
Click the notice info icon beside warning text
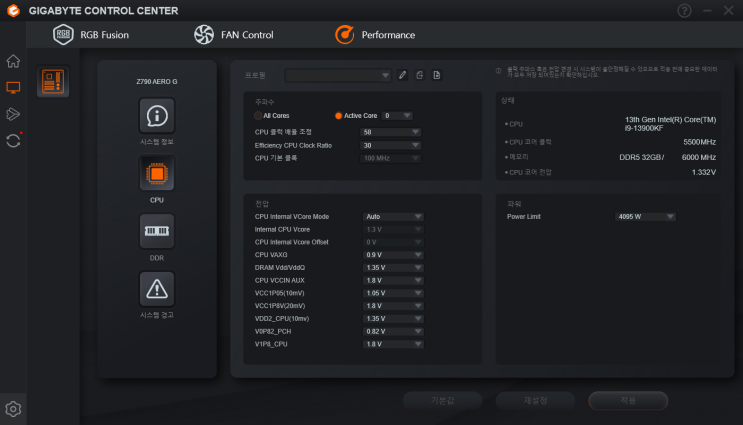pos(498,71)
